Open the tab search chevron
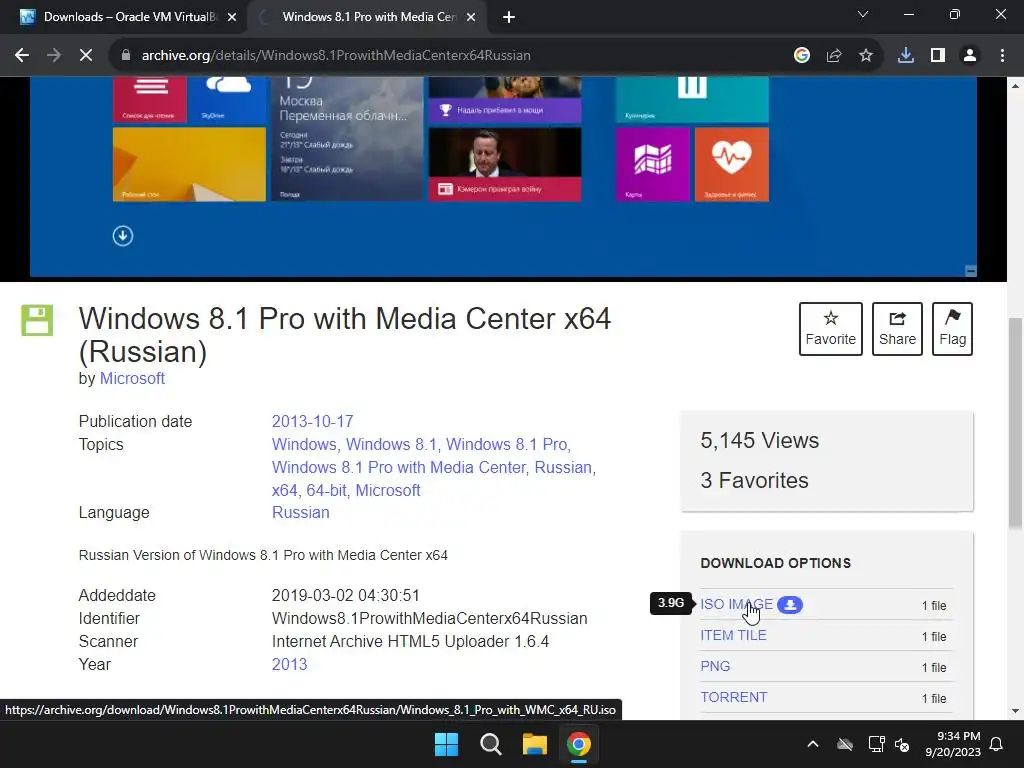1024x768 pixels. tap(863, 14)
